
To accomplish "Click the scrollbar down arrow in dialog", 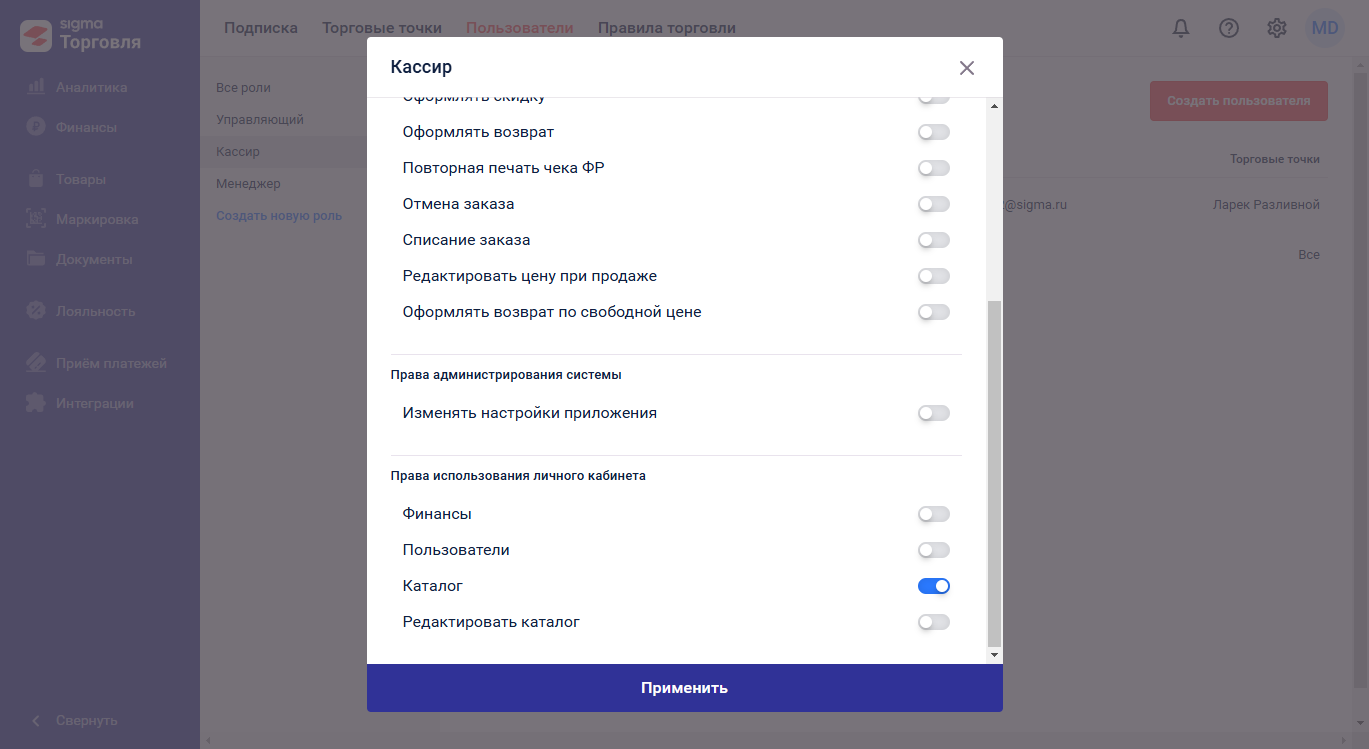I will point(994,655).
